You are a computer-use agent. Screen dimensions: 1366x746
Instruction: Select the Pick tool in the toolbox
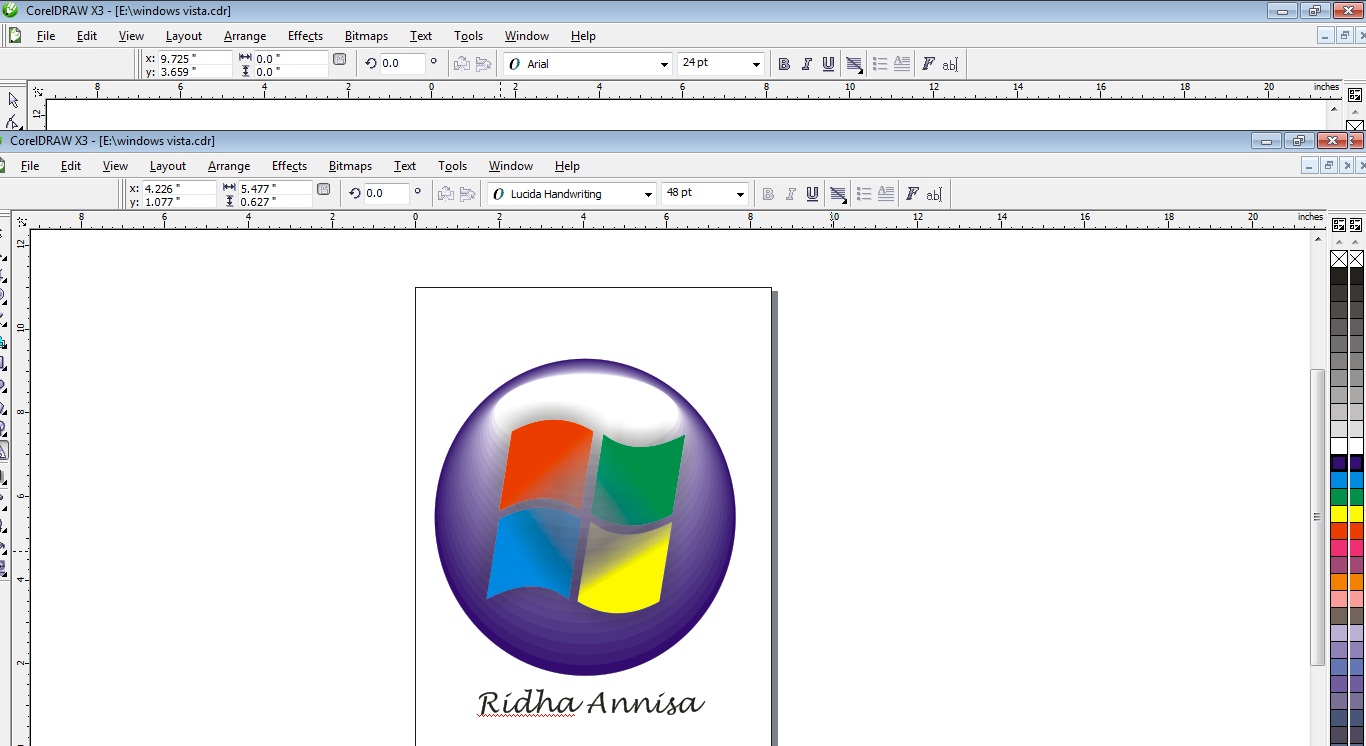[13, 101]
